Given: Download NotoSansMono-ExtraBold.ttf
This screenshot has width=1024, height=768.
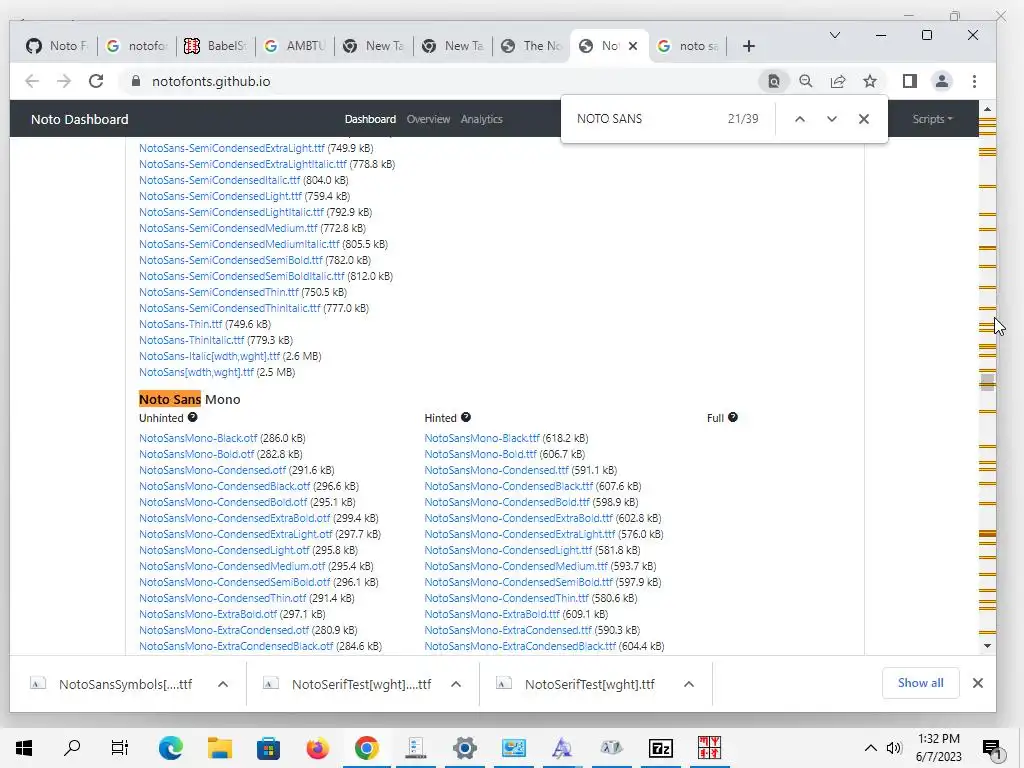Looking at the screenshot, I should click(492, 614).
